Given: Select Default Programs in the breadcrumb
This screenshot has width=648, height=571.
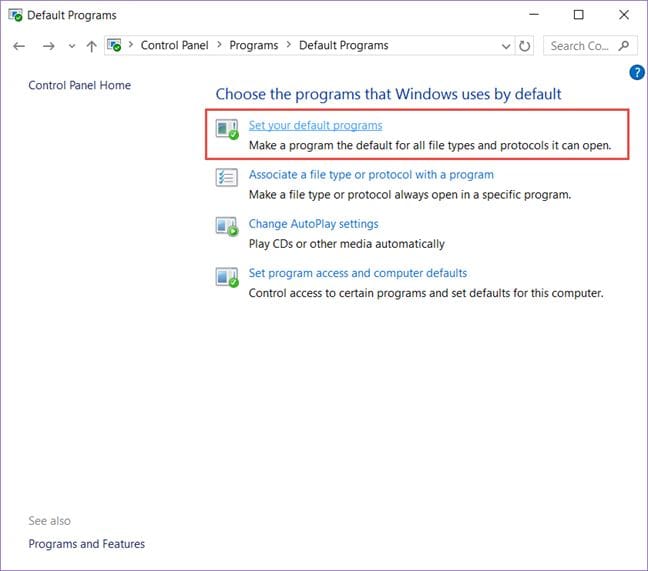Looking at the screenshot, I should tap(343, 45).
